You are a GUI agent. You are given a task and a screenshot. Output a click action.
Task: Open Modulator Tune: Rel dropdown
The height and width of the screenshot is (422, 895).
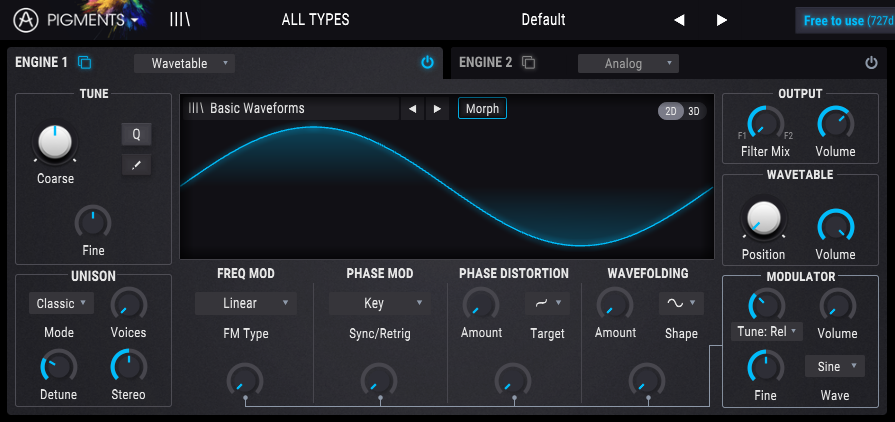pos(767,332)
